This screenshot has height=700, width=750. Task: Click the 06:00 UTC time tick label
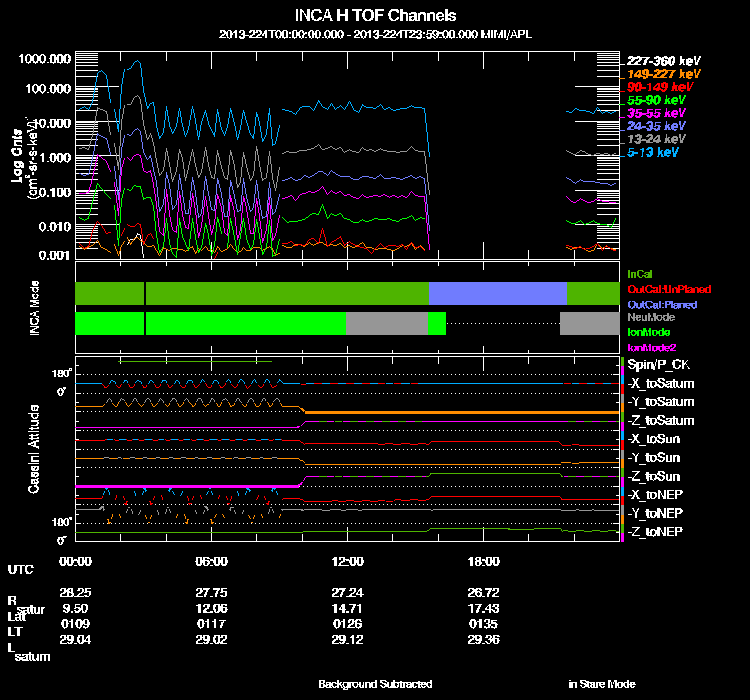point(211,561)
